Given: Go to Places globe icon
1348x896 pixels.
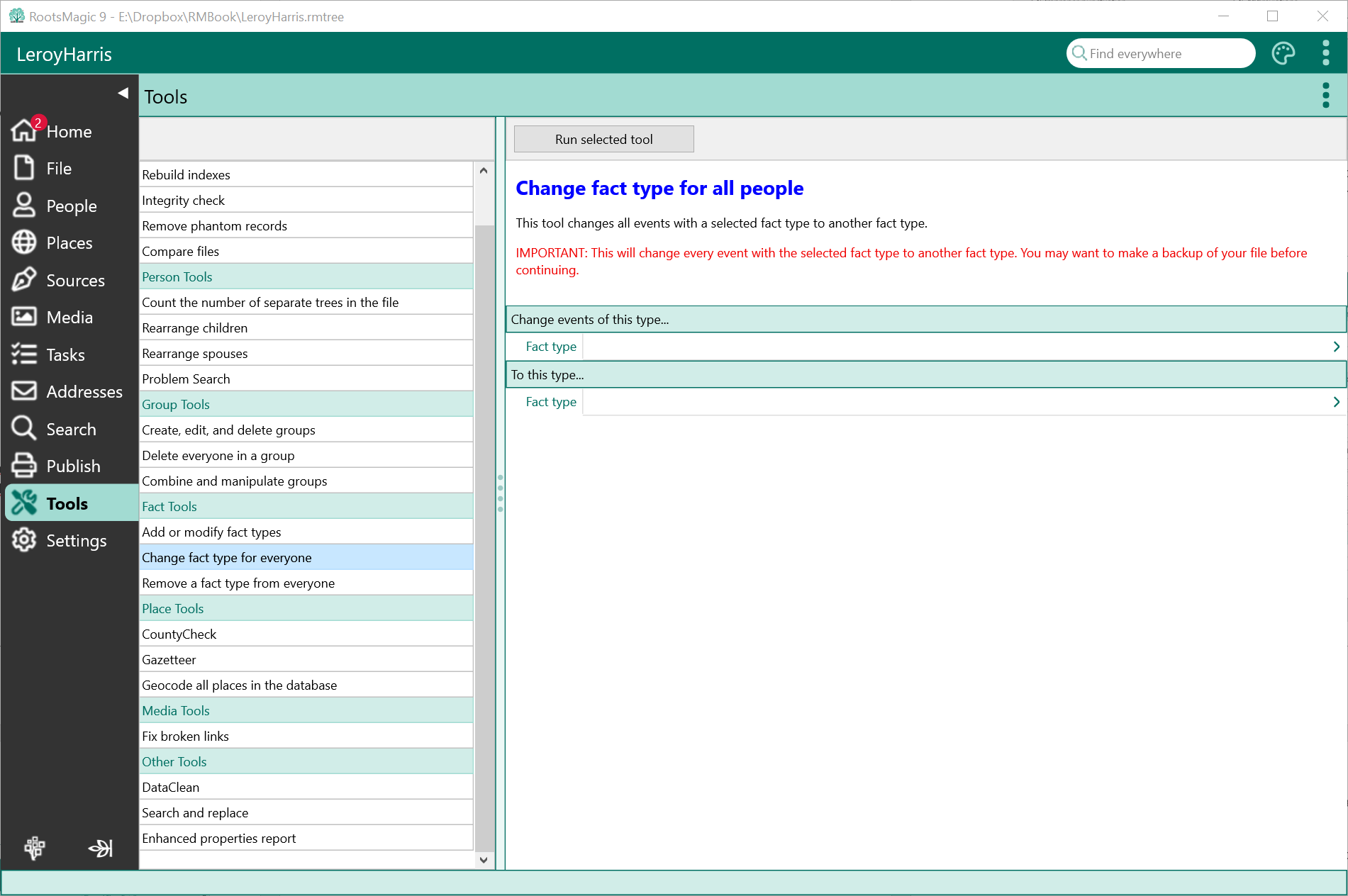Looking at the screenshot, I should click(x=24, y=242).
